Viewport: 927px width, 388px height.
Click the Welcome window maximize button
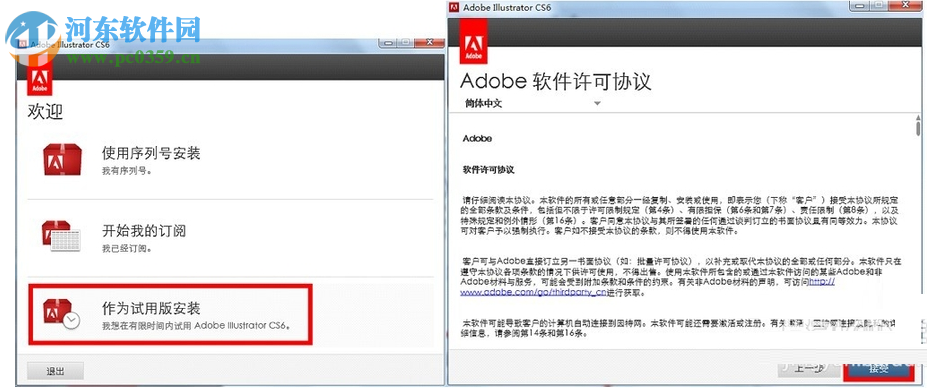406,43
